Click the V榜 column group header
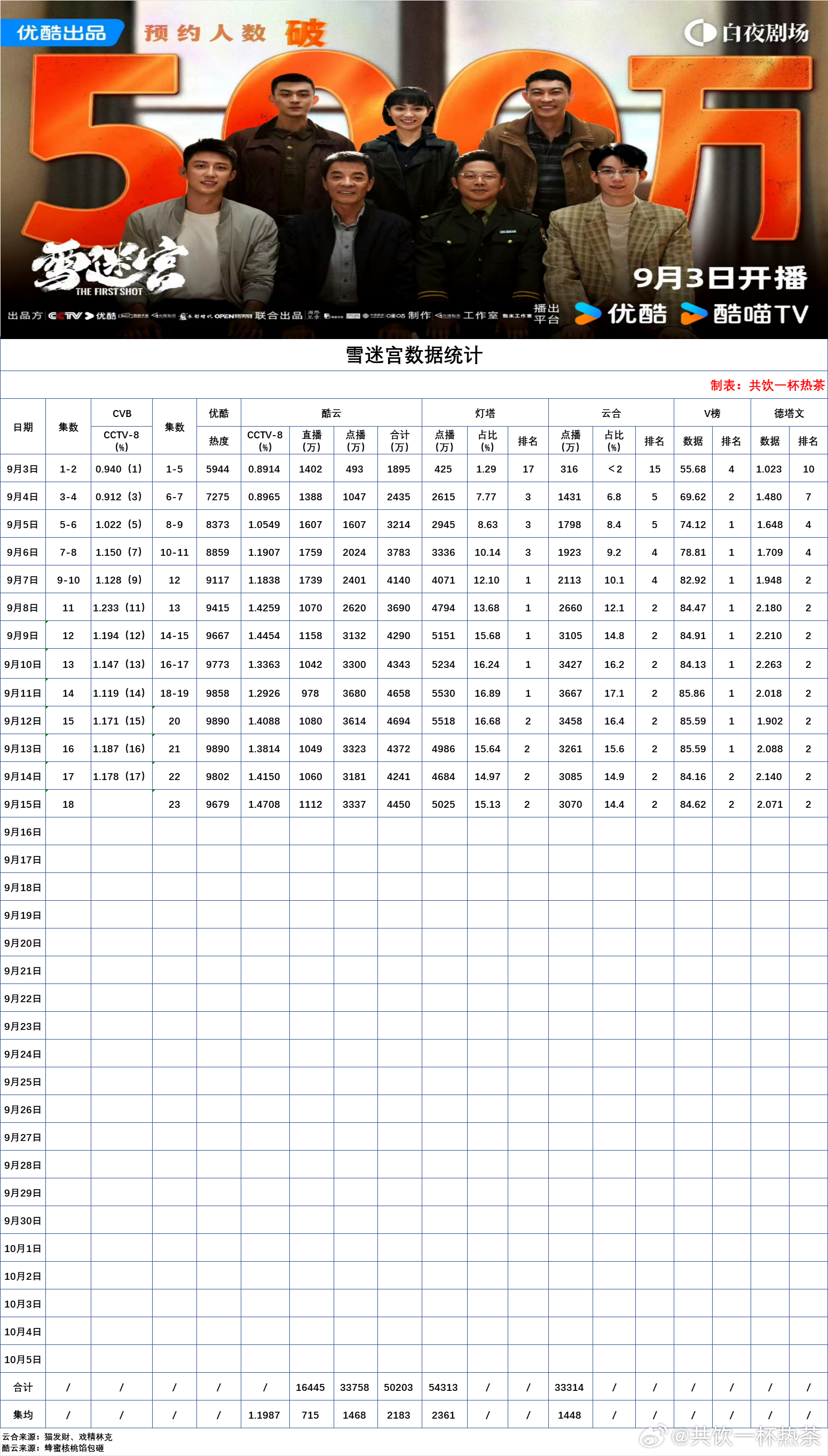The height and width of the screenshot is (1456, 828). (x=712, y=413)
